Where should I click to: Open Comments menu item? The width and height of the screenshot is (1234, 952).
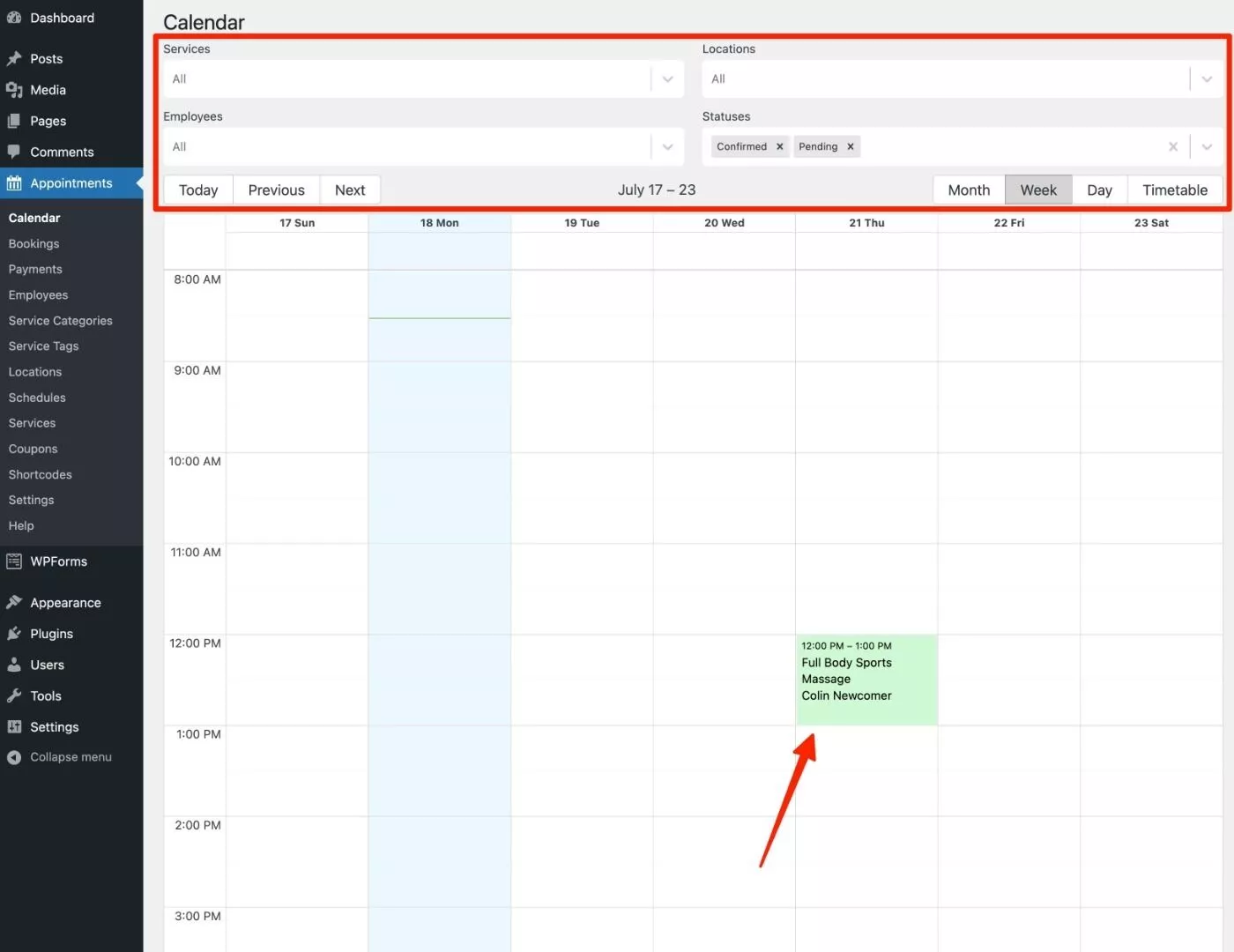point(71,152)
